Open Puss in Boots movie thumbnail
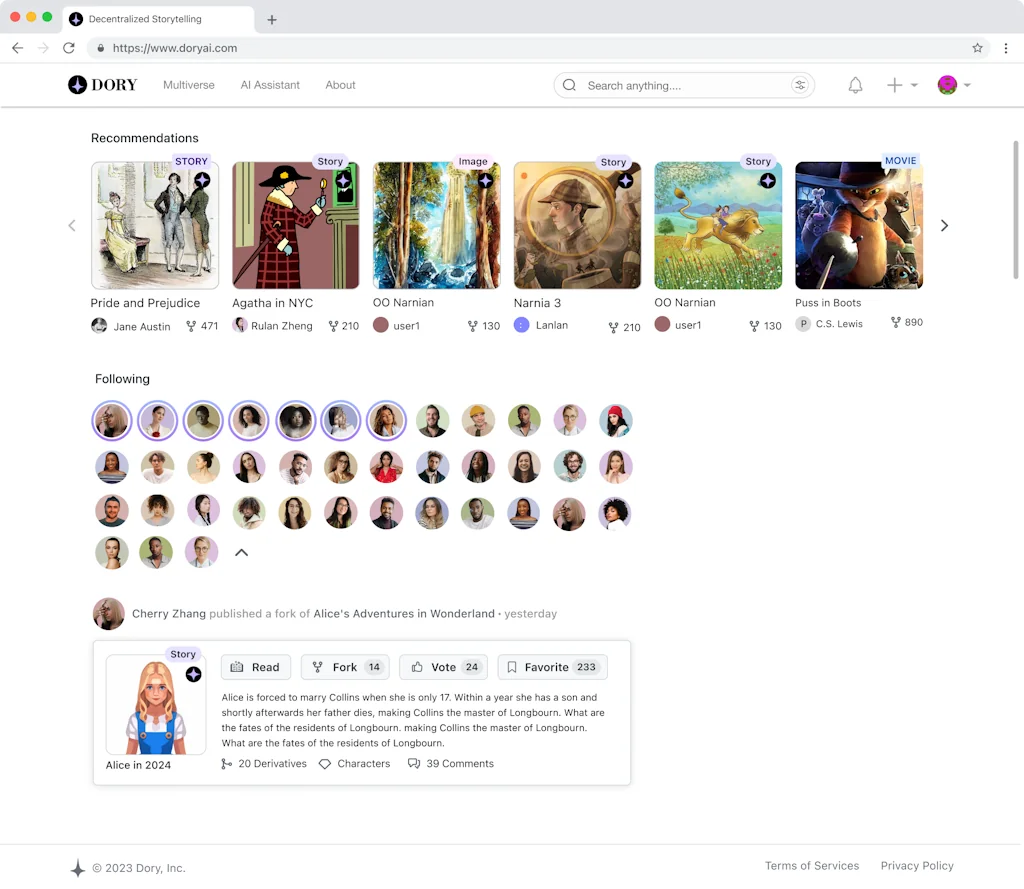1024x889 pixels. pos(859,225)
